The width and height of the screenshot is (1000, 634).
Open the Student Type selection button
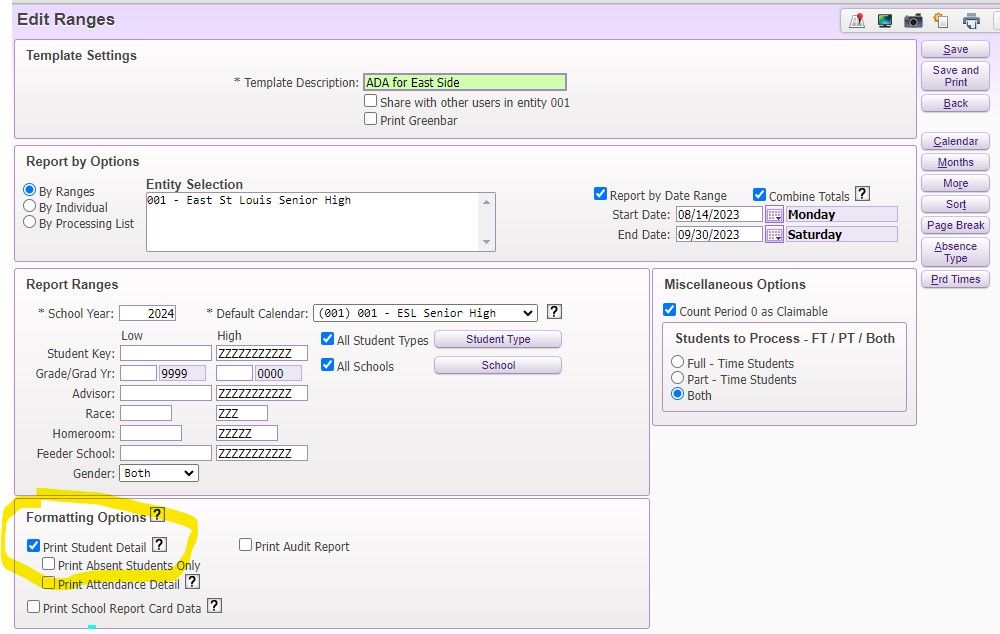click(497, 340)
